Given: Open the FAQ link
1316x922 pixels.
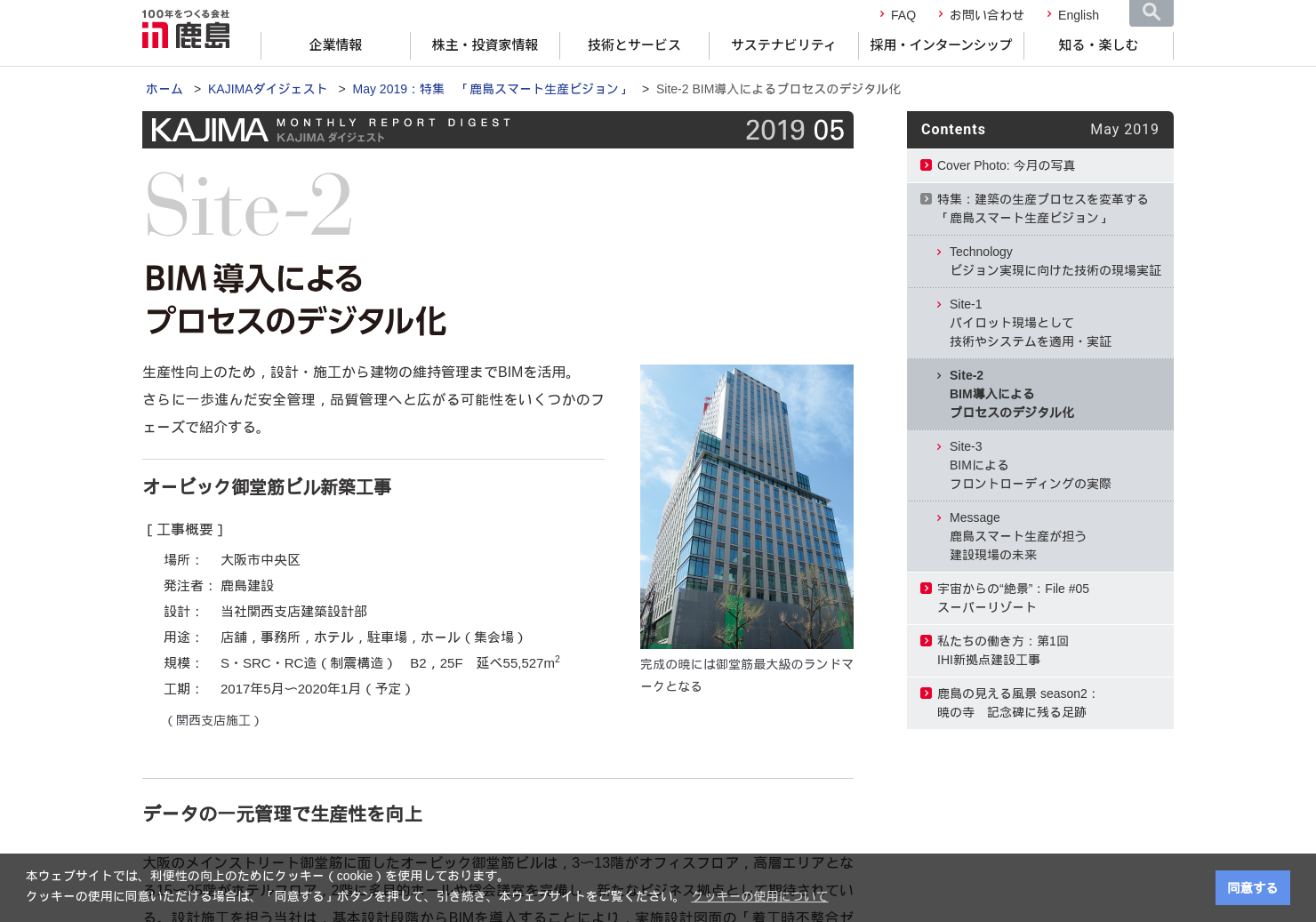Looking at the screenshot, I should pyautogui.click(x=903, y=15).
